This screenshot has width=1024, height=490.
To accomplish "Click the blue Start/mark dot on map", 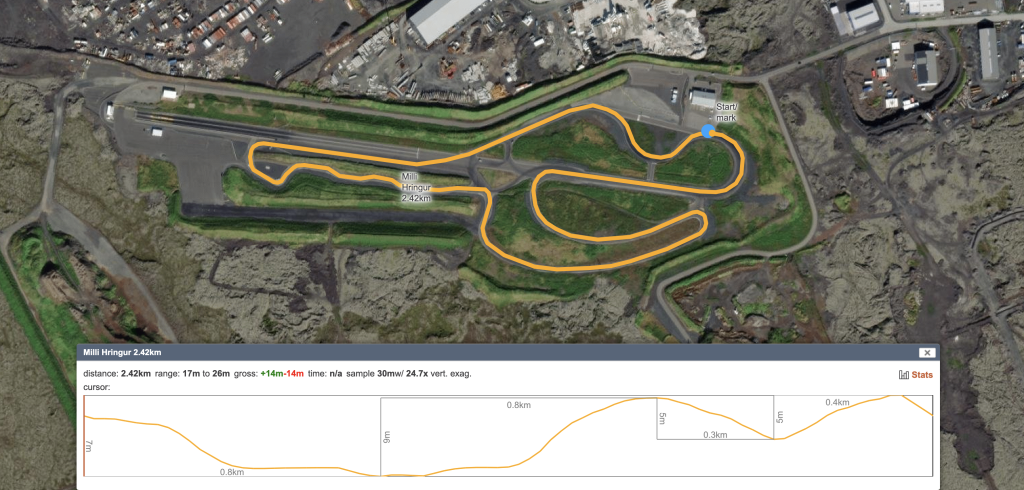I will coord(707,132).
